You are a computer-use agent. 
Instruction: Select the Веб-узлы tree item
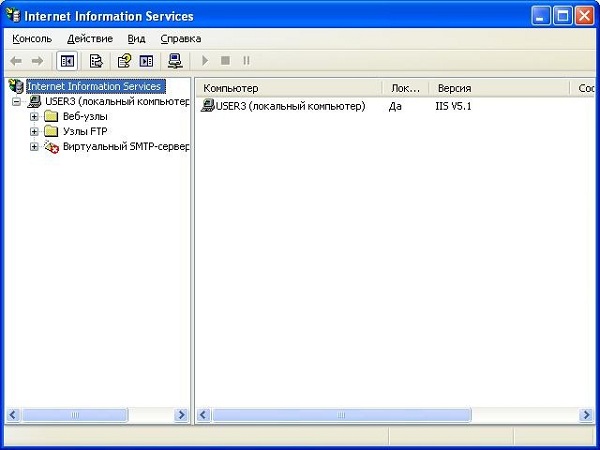coord(85,116)
